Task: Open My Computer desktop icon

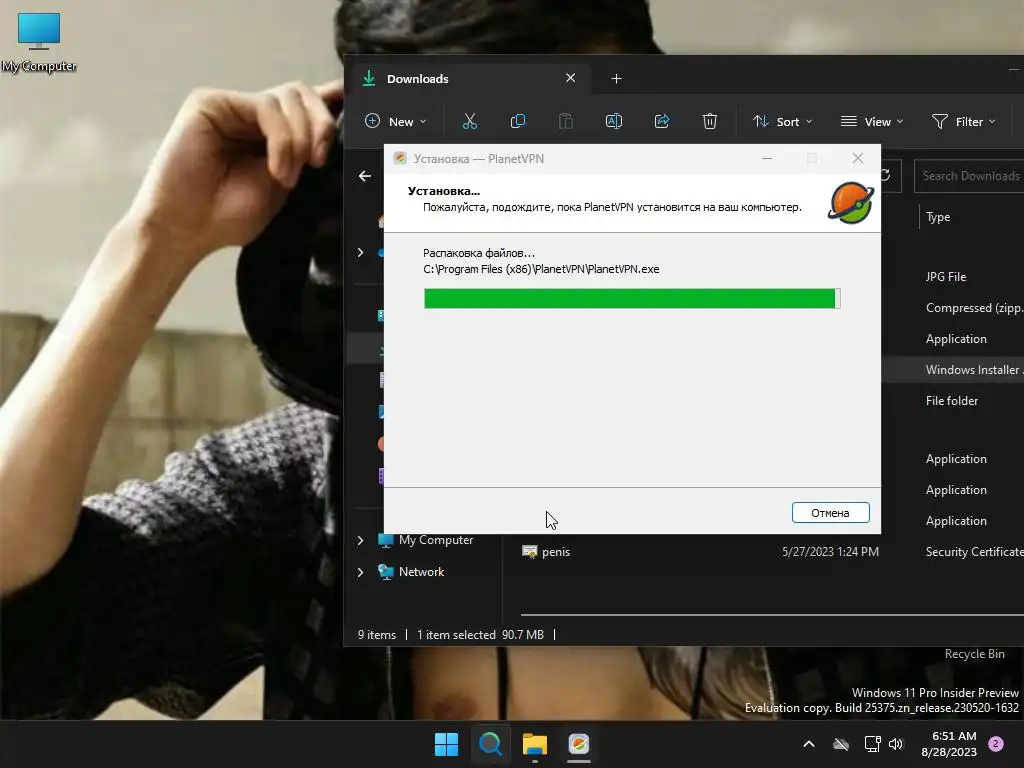Action: [39, 42]
